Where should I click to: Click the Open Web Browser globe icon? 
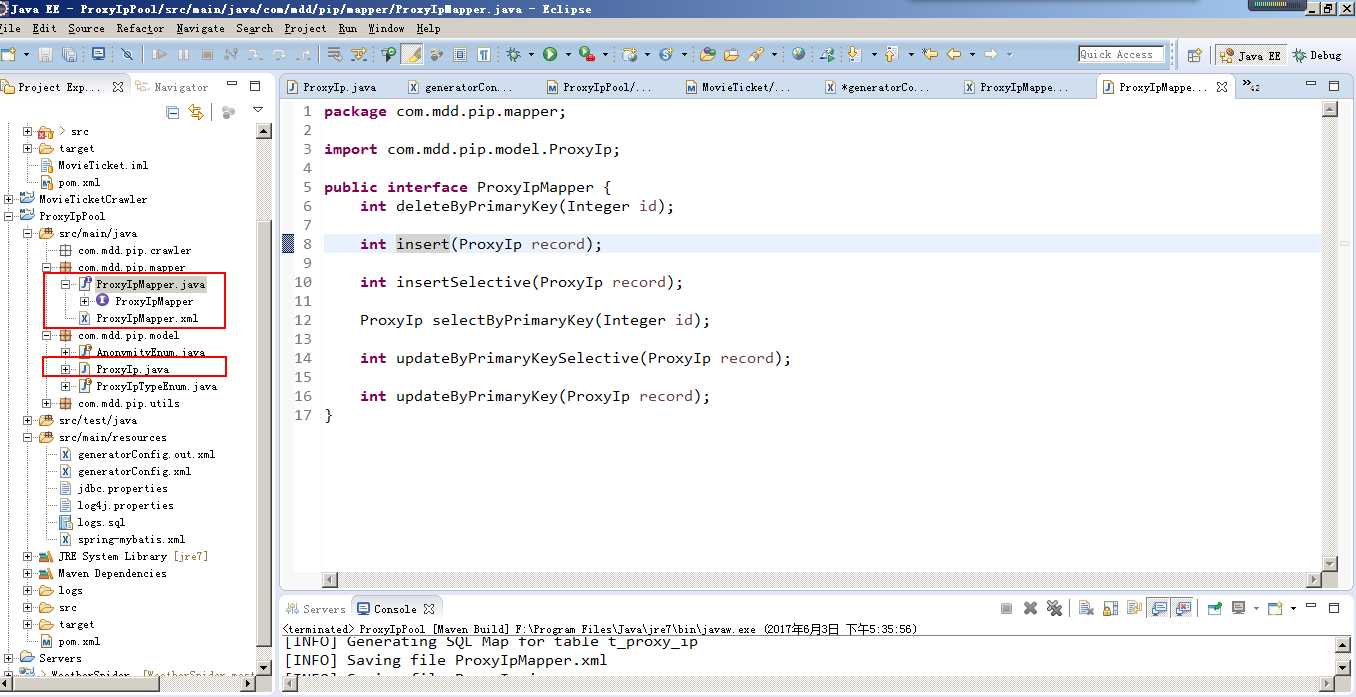pos(798,55)
